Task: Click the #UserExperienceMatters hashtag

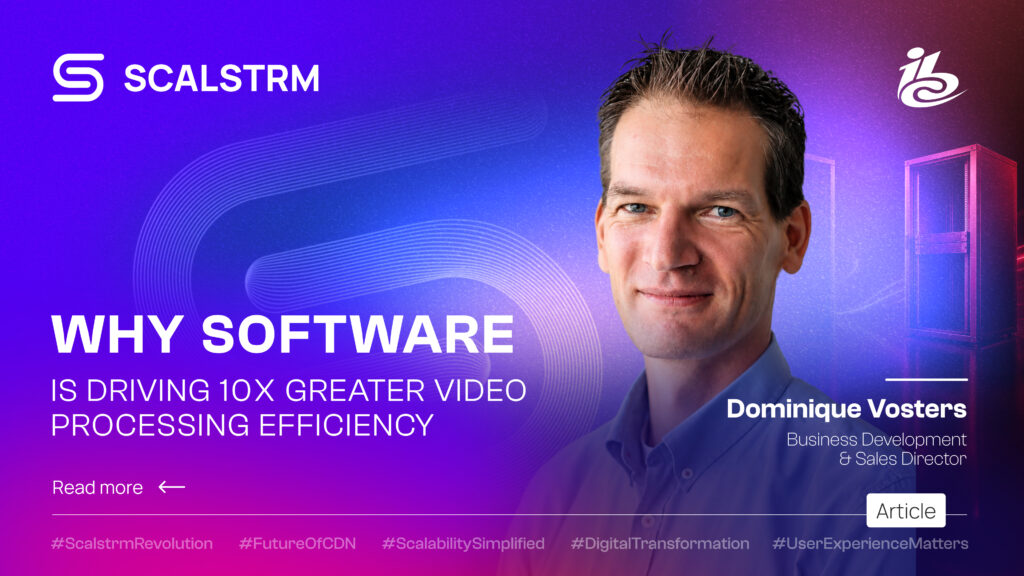Action: coord(870,543)
